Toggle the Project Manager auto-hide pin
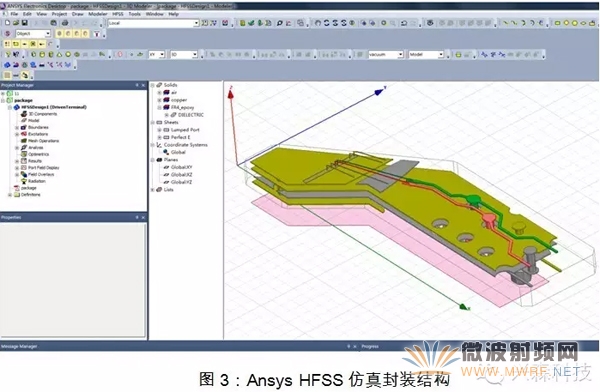Image resolution: width=600 pixels, height=392 pixels. [137, 85]
